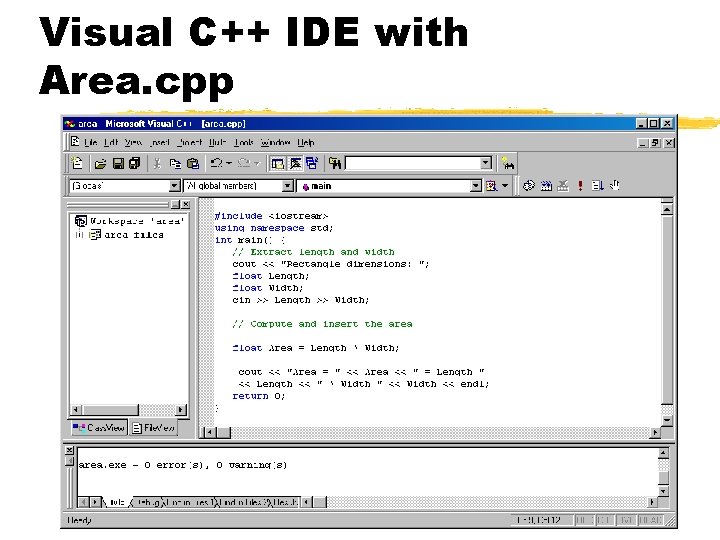
Task: Open the Redo history dropdown arrow
Action: tap(257, 163)
